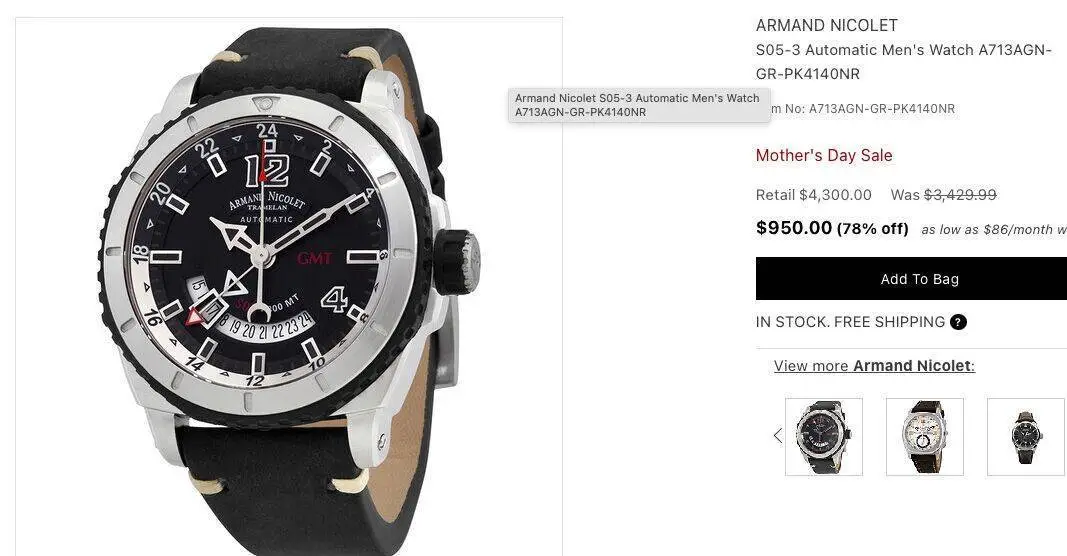Screen dimensions: 1067x556
Task: Open the first related watch thumbnail
Action: point(823,437)
